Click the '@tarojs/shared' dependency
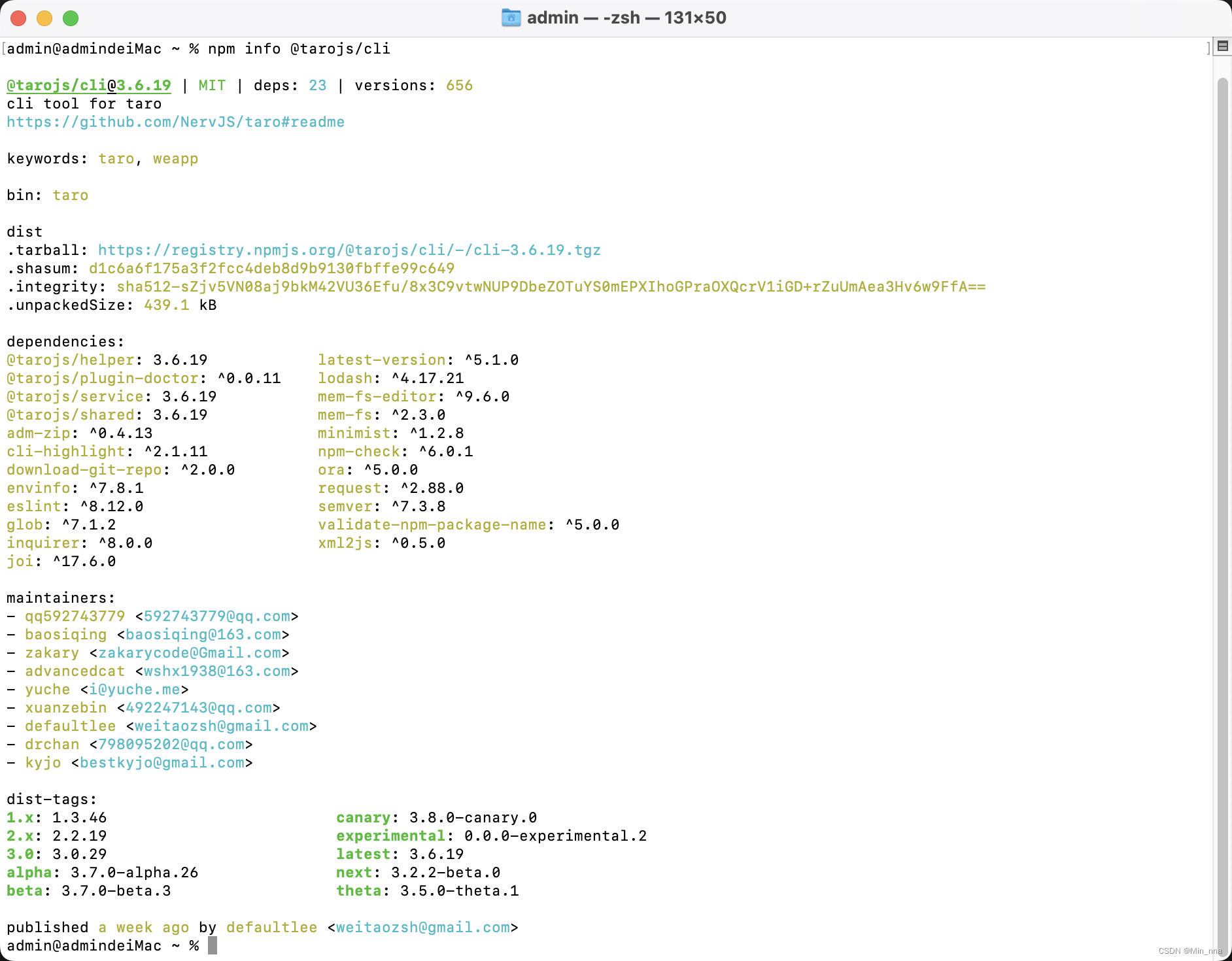Viewport: 1232px width, 961px height. [71, 415]
